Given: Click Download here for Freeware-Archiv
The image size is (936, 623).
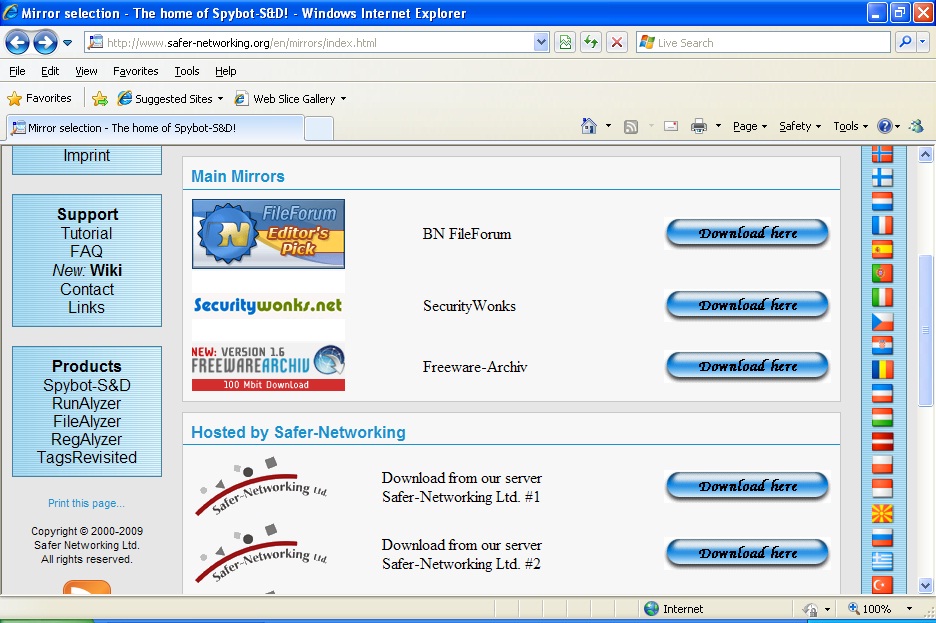Looking at the screenshot, I should pos(747,366).
